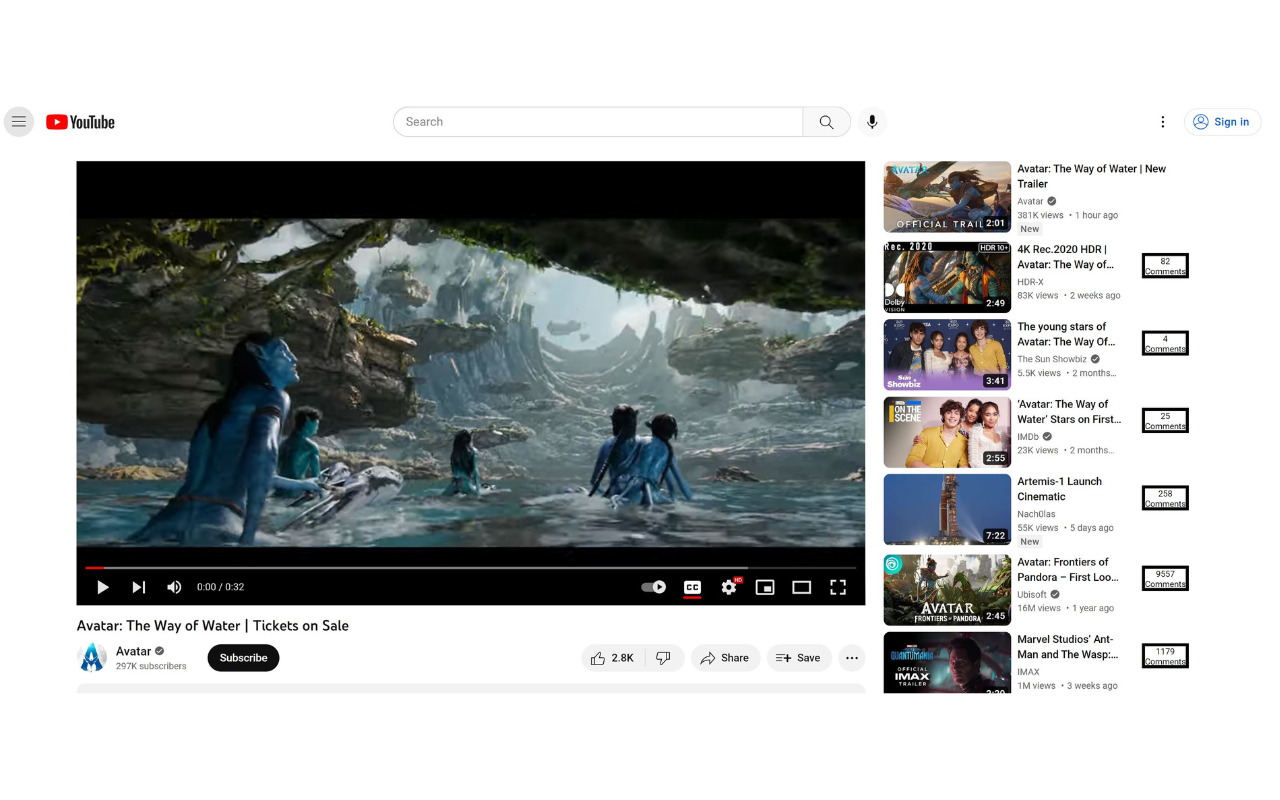Viewport: 1280px width, 800px height.
Task: Click the search magnifier button
Action: click(x=826, y=122)
